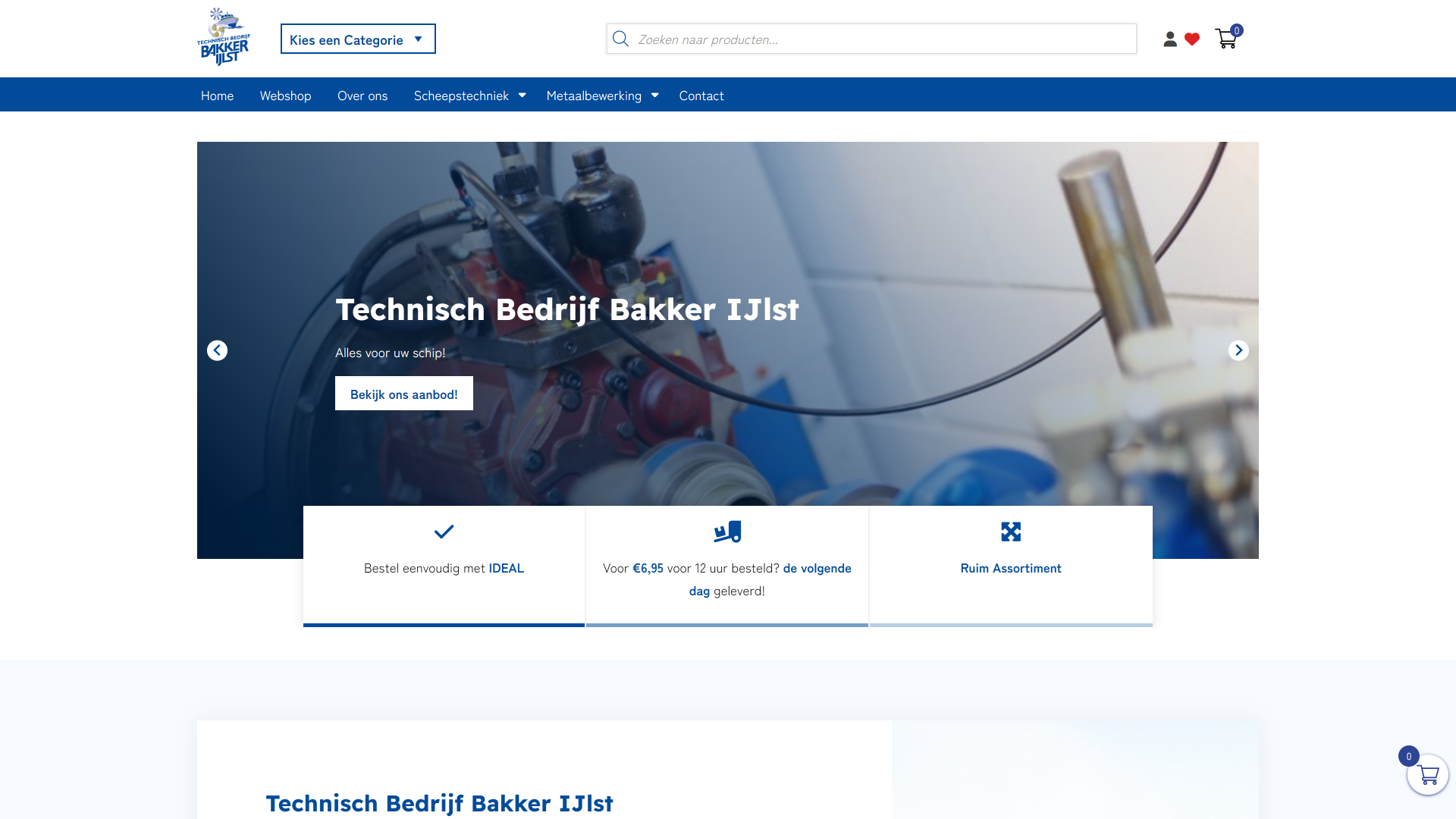The image size is (1456, 819).
Task: Open the user account icon
Action: (1170, 39)
